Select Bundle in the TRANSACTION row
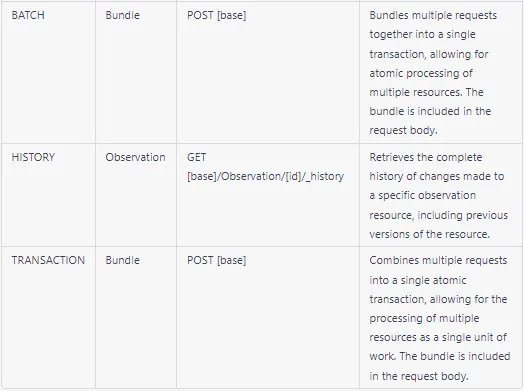 tap(123, 260)
